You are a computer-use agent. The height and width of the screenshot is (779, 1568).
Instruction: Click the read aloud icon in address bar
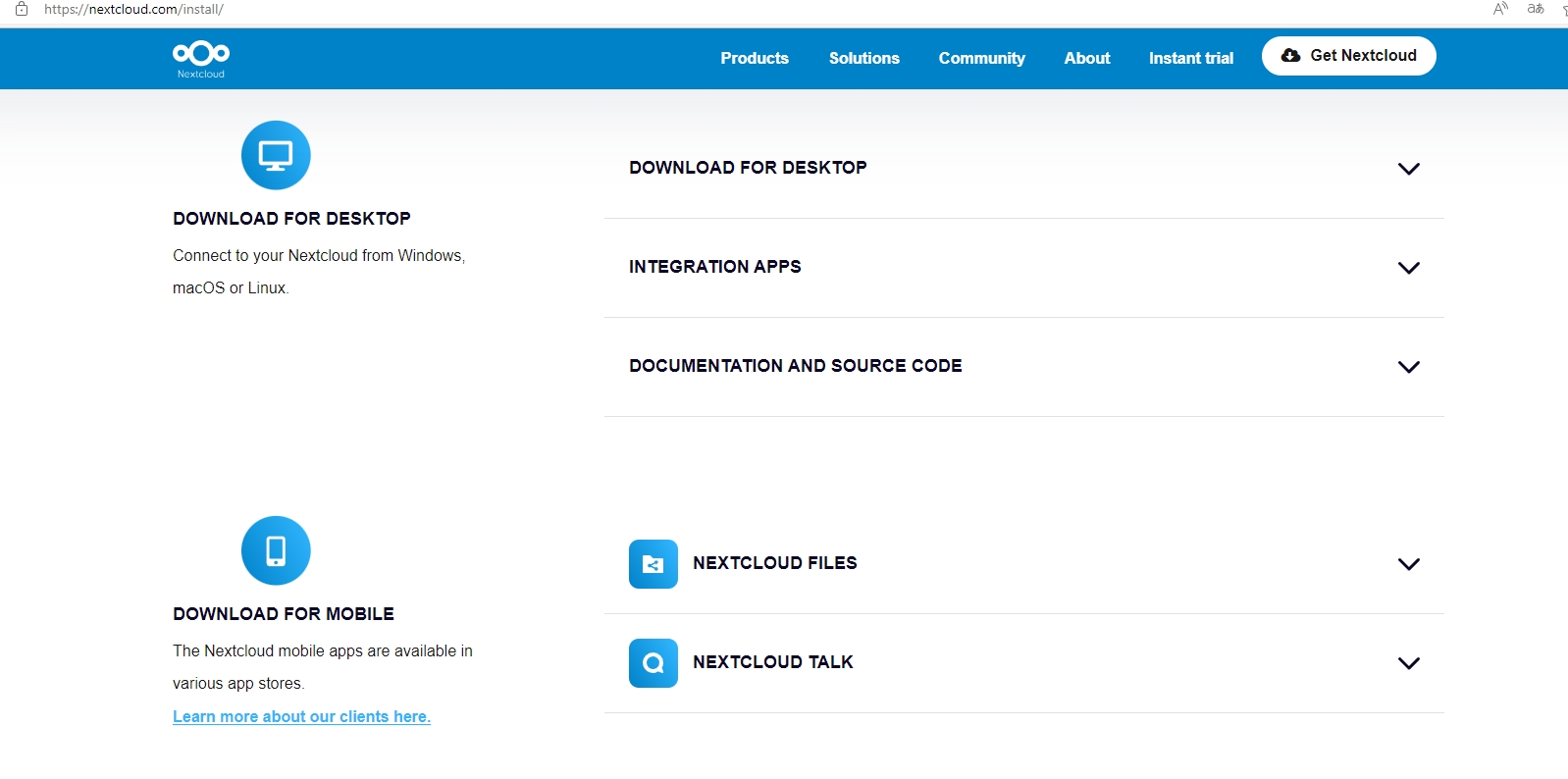(x=1500, y=9)
